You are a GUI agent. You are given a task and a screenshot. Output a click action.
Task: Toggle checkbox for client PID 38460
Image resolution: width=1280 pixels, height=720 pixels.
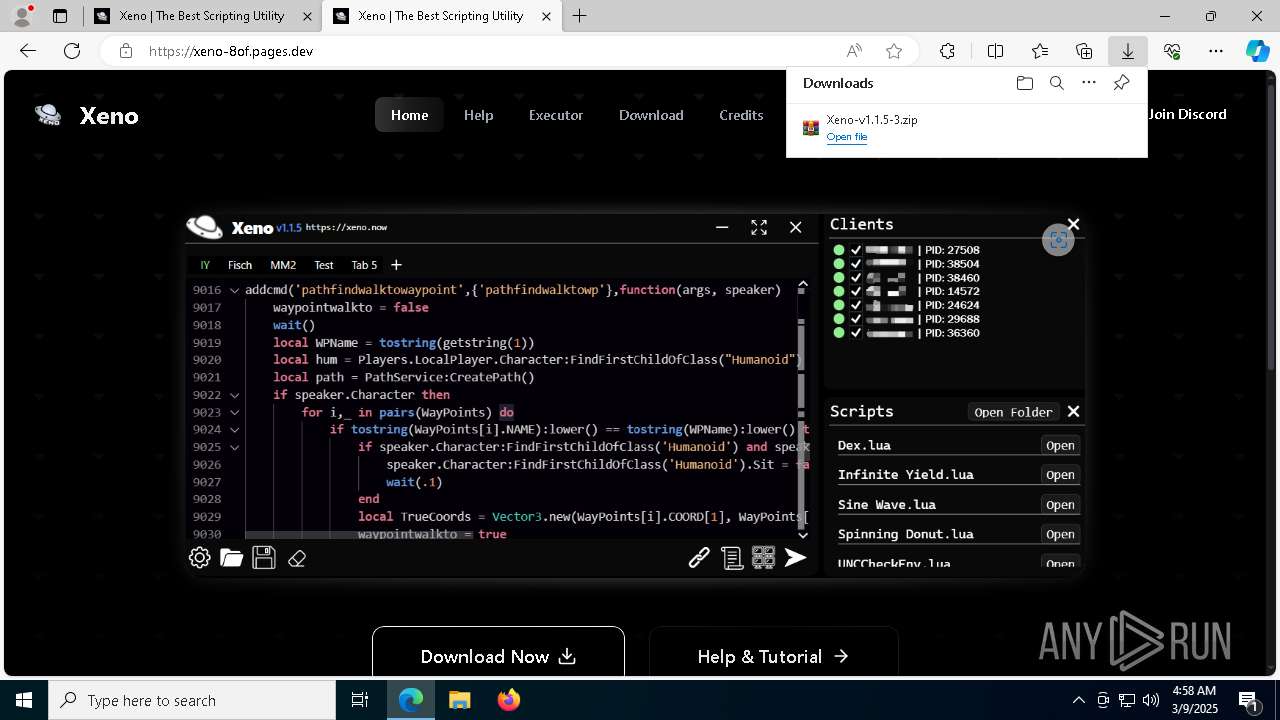[x=856, y=278]
